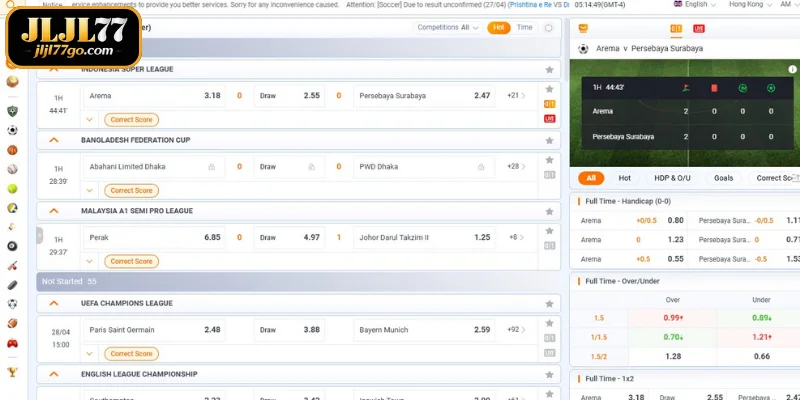The image size is (800, 400).
Task: Select the basketball sport icon in sidebar
Action: point(12,150)
